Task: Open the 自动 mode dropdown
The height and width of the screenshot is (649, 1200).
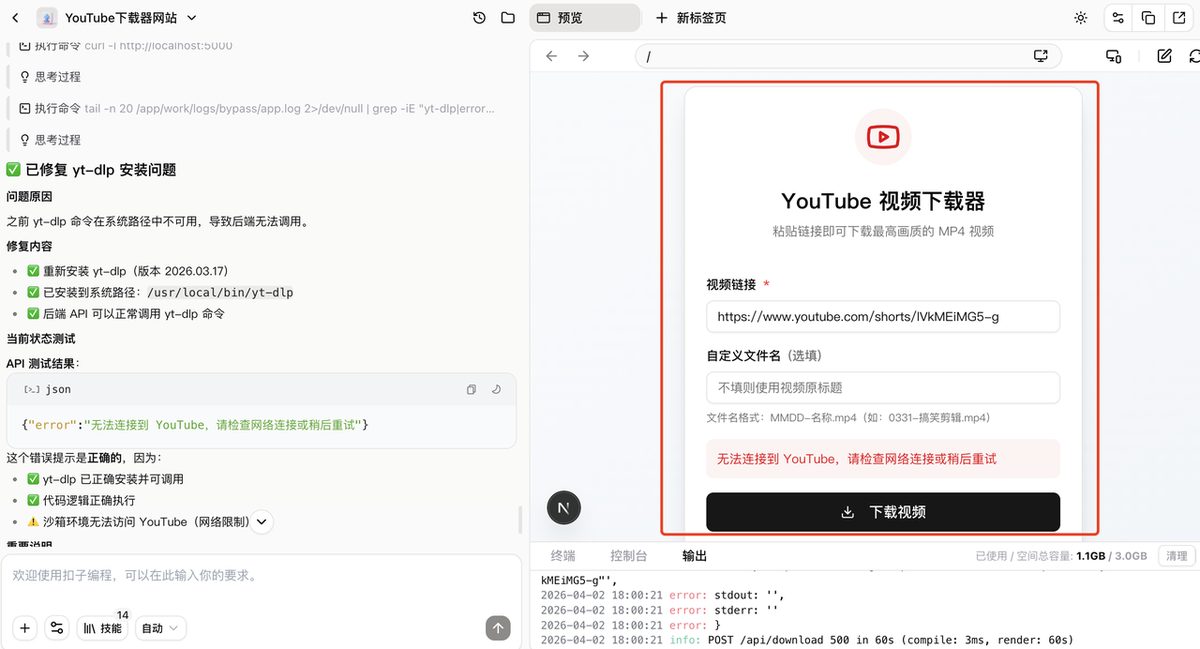Action: coord(161,628)
